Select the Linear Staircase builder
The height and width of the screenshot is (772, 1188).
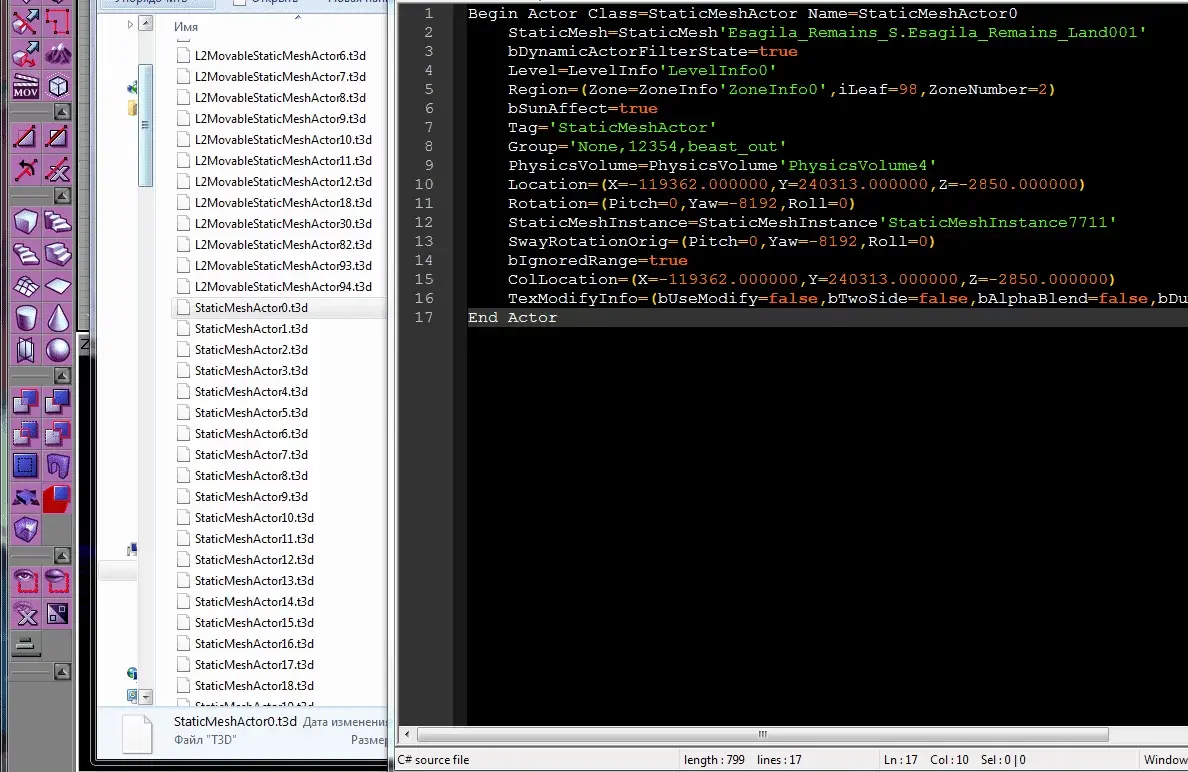[58, 253]
